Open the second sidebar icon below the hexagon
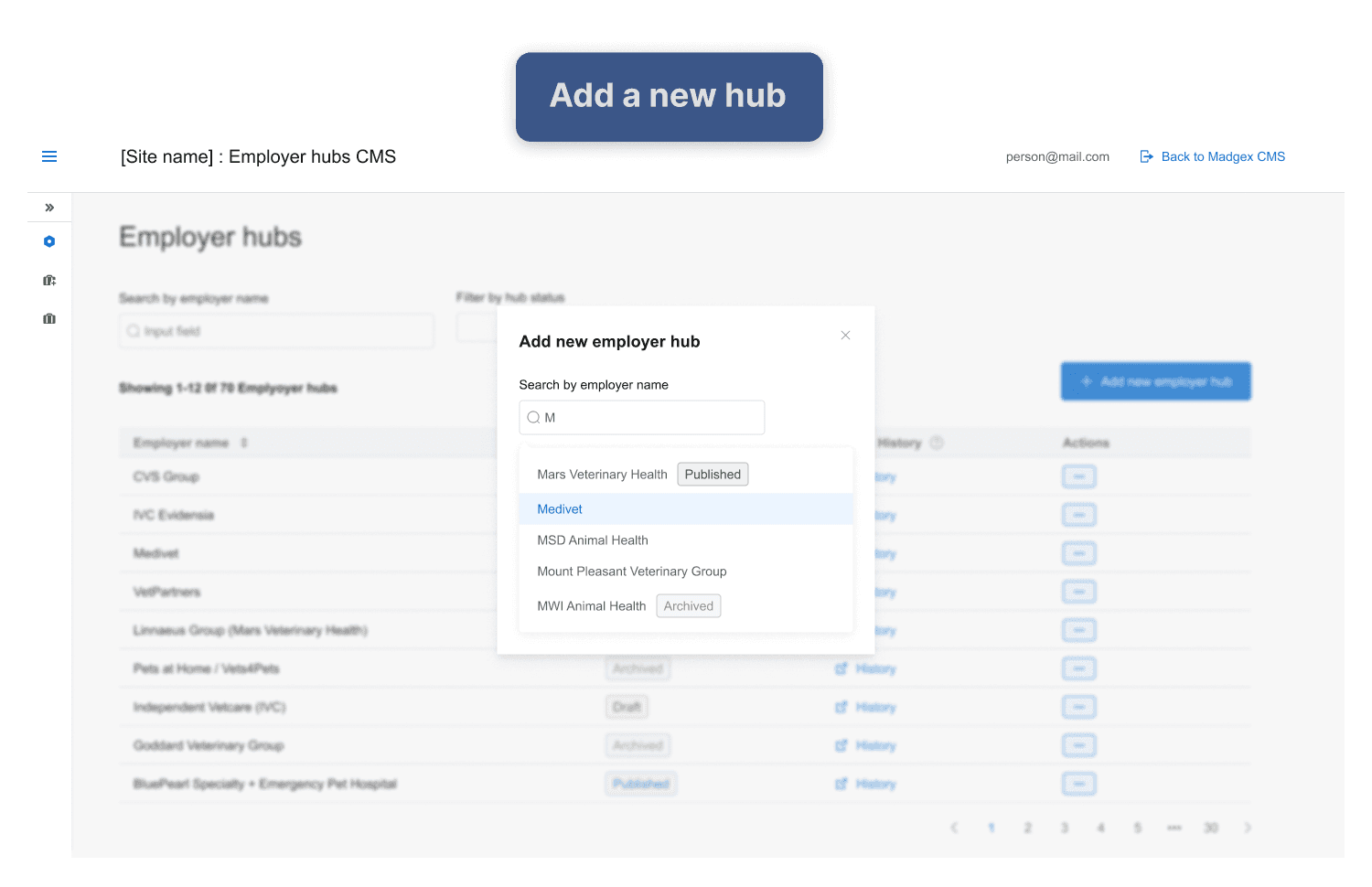The image size is (1372, 887). [x=49, y=280]
